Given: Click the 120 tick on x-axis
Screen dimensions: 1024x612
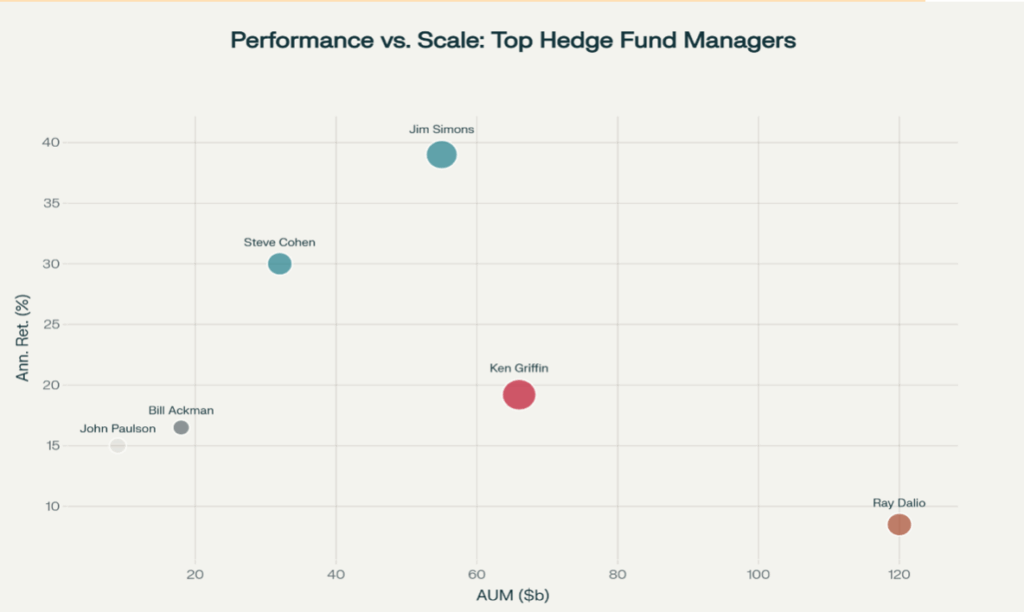Looking at the screenshot, I should pyautogui.click(x=899, y=574).
